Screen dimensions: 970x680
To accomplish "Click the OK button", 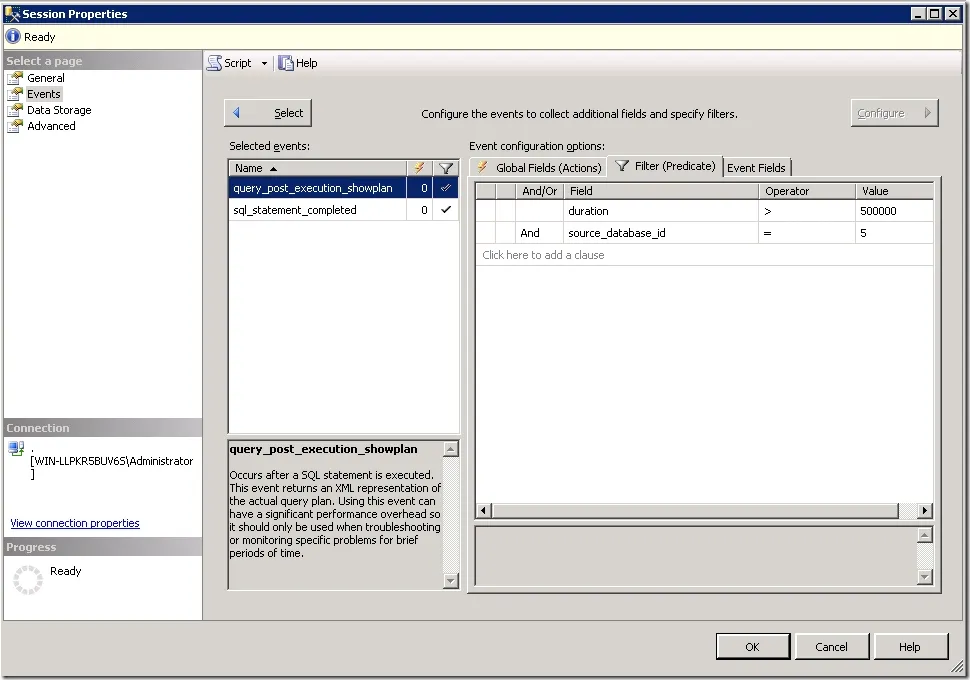I will coord(753,647).
